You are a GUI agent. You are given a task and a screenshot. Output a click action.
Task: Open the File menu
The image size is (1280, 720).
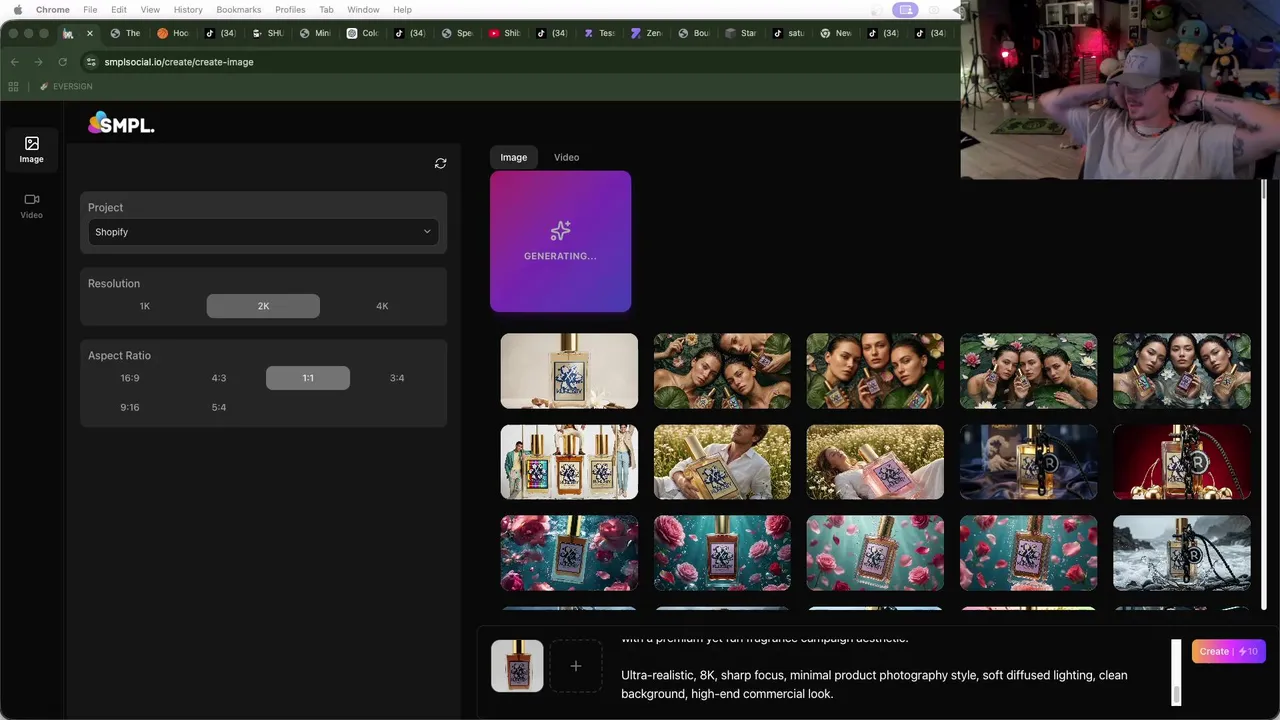click(90, 9)
